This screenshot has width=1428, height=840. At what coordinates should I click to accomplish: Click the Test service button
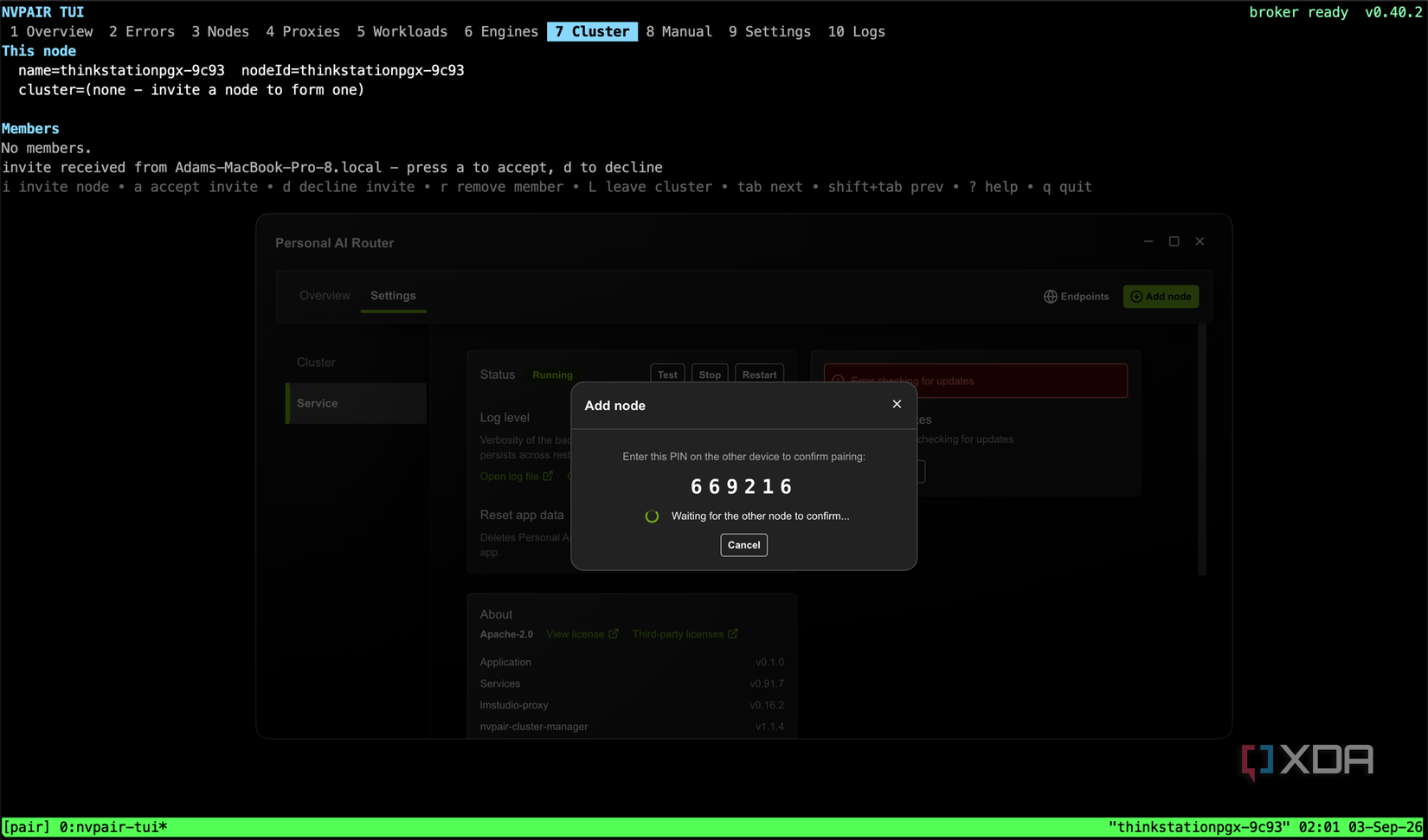(x=667, y=375)
